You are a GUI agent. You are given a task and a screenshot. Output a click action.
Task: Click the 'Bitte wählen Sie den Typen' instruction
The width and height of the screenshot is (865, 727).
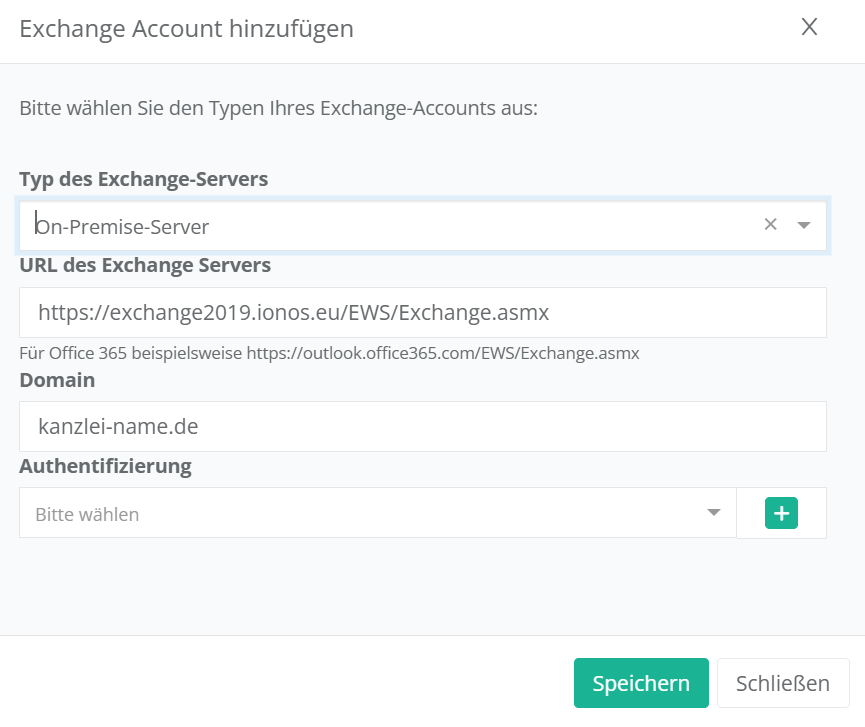tap(278, 107)
